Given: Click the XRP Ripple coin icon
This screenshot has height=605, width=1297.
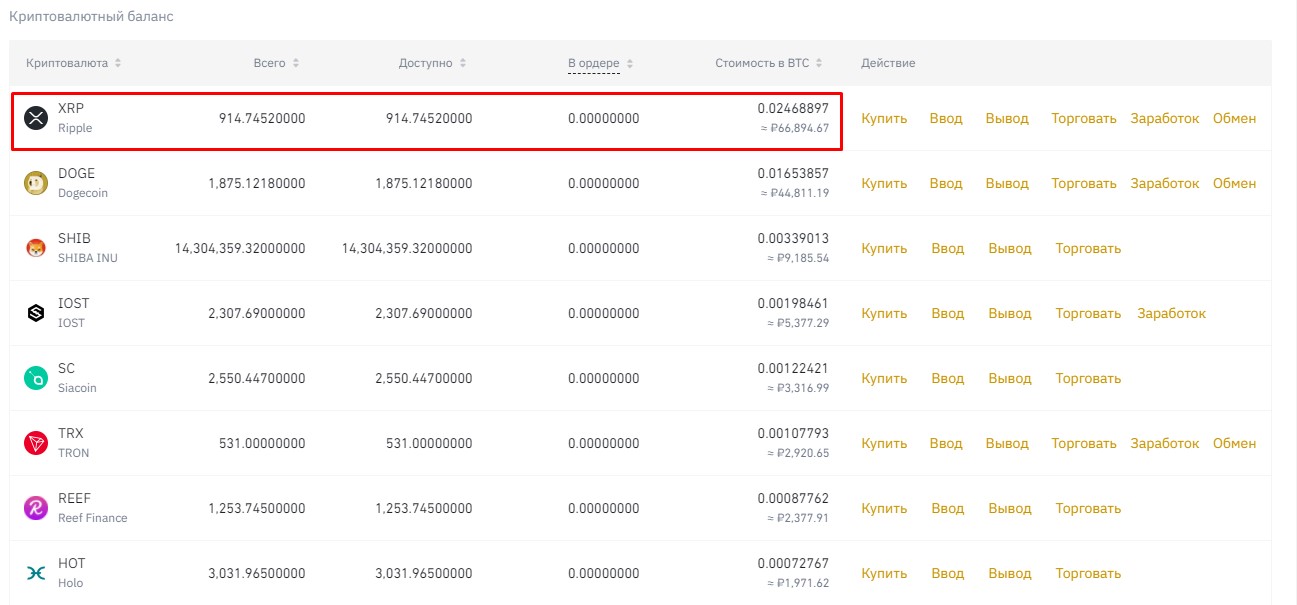Looking at the screenshot, I should [x=36, y=118].
